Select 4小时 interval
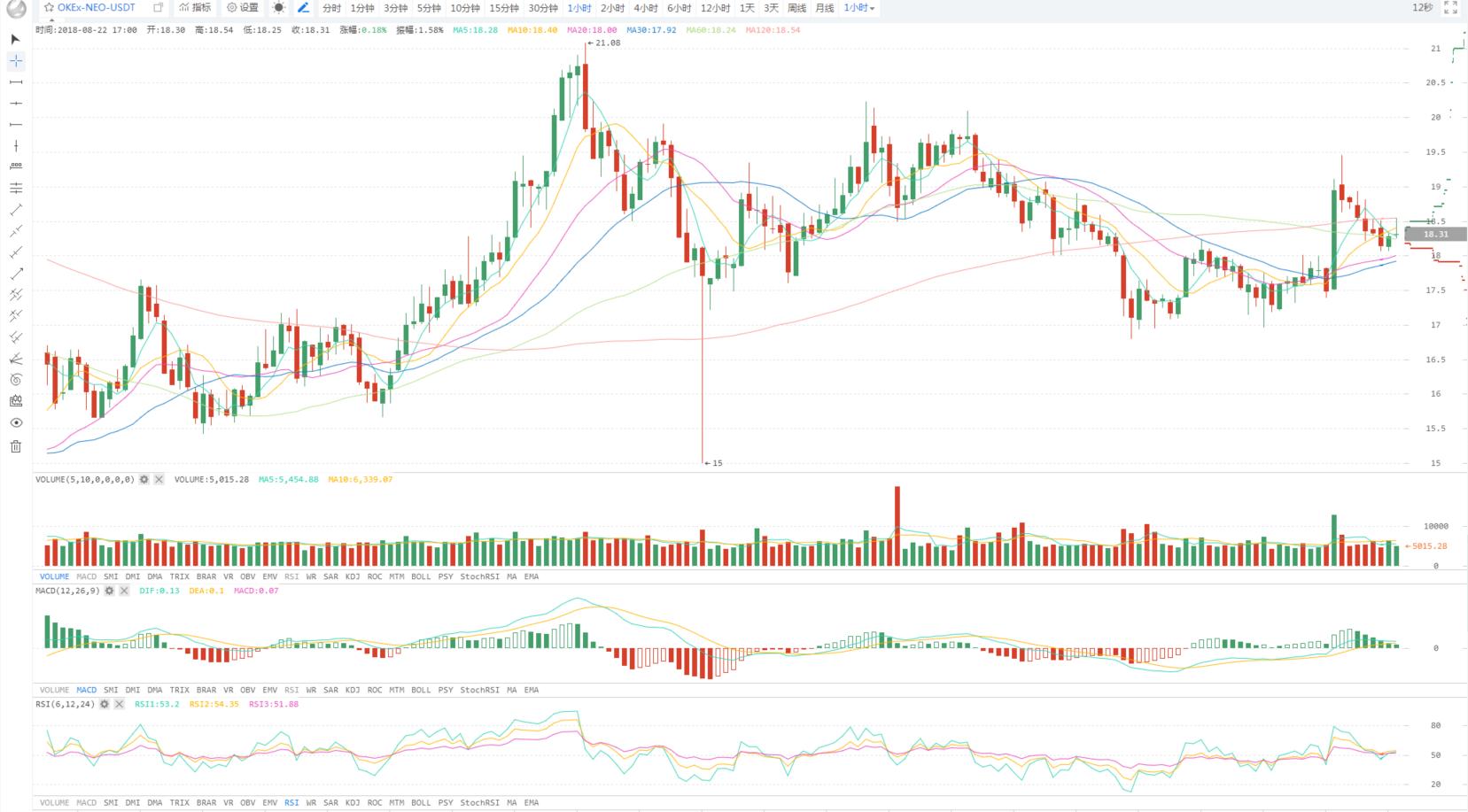The width and height of the screenshot is (1468, 812). coord(646,8)
